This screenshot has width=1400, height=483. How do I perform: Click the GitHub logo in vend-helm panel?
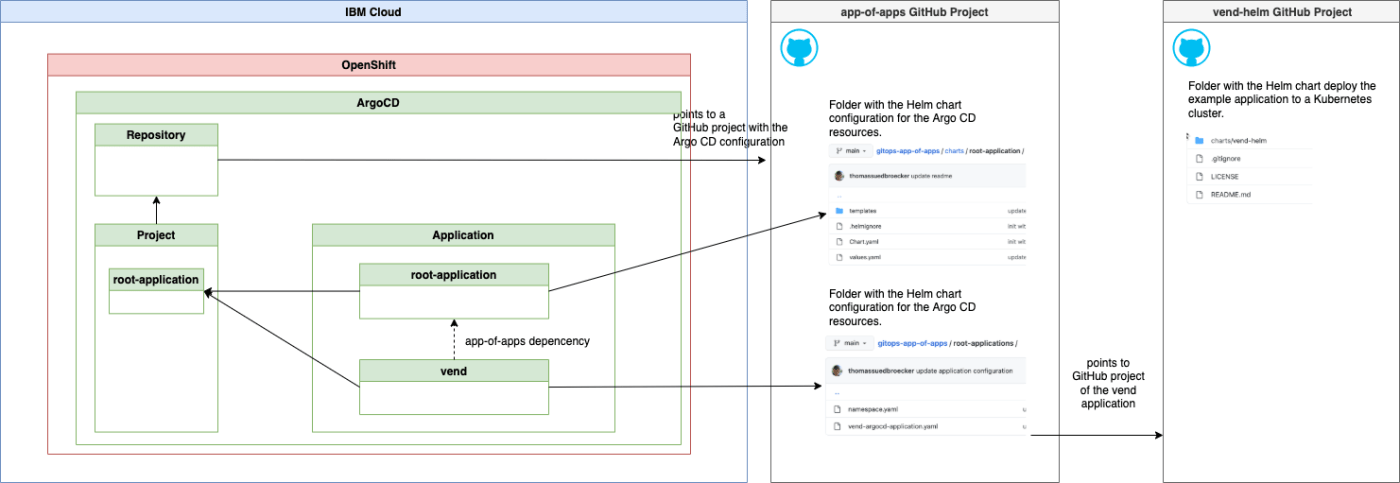pyautogui.click(x=1192, y=48)
